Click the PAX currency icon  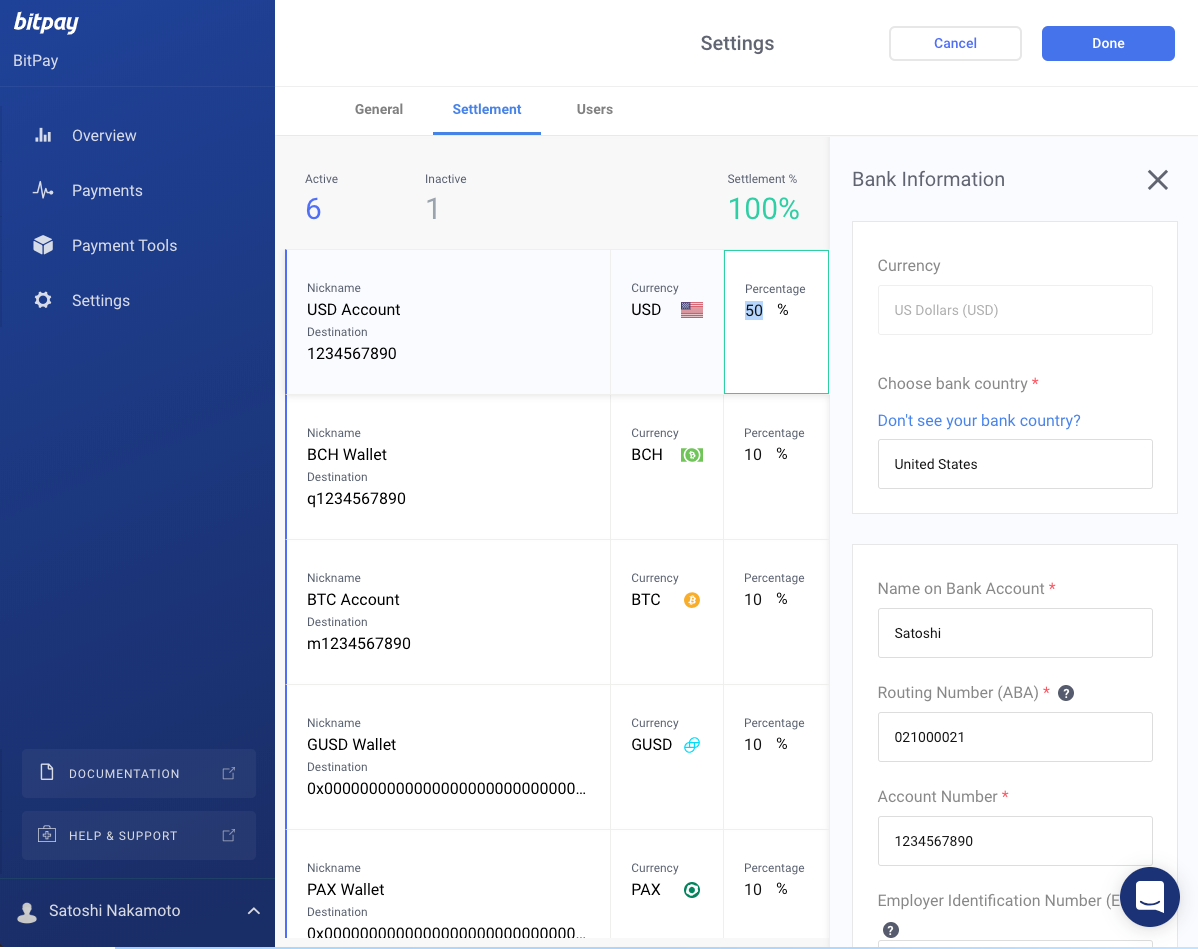691,889
